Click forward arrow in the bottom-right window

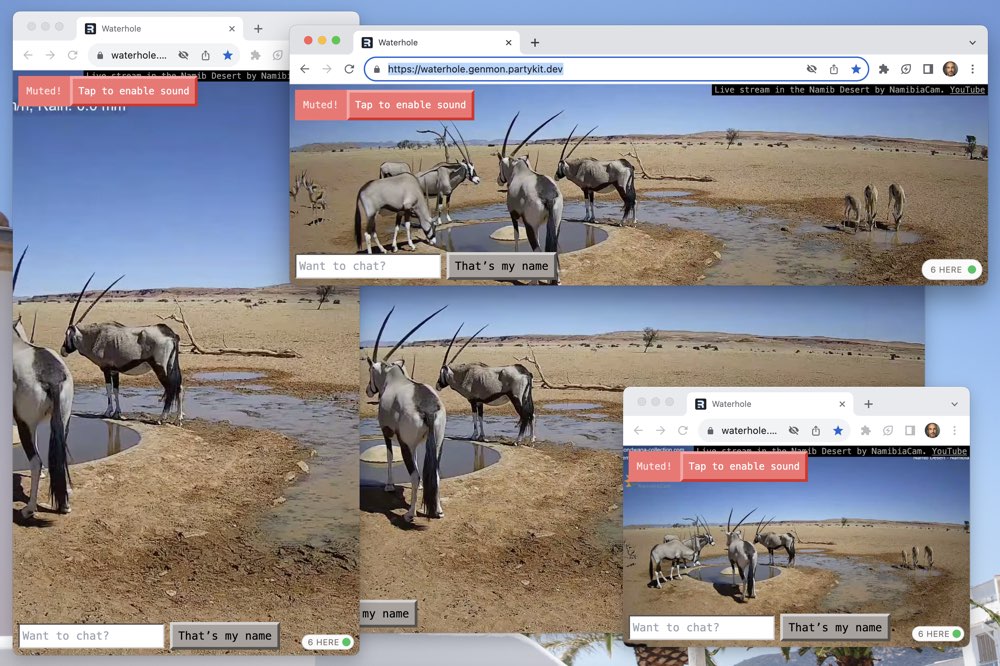[x=660, y=431]
